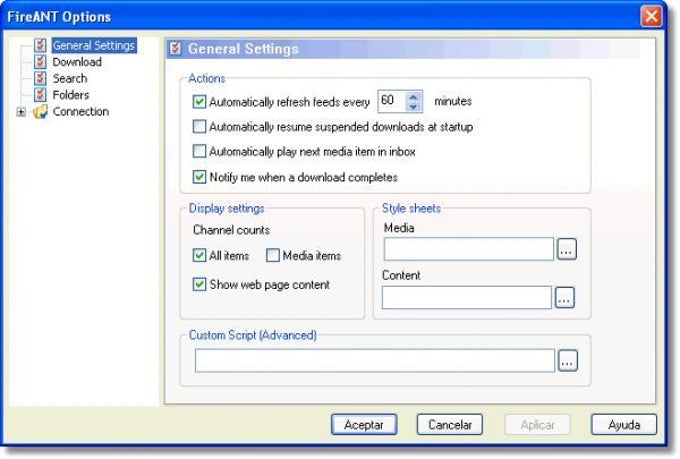Viewport: 680px width, 459px height.
Task: Click the Content style sheet input field
Action: 467,298
